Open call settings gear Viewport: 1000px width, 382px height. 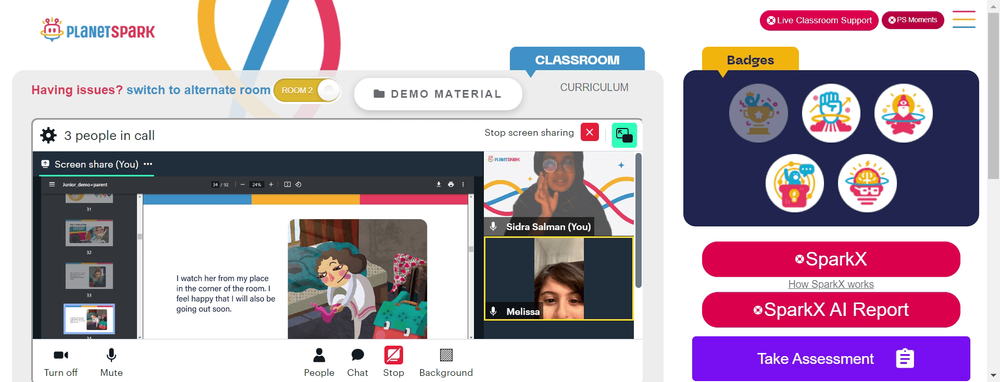(48, 135)
